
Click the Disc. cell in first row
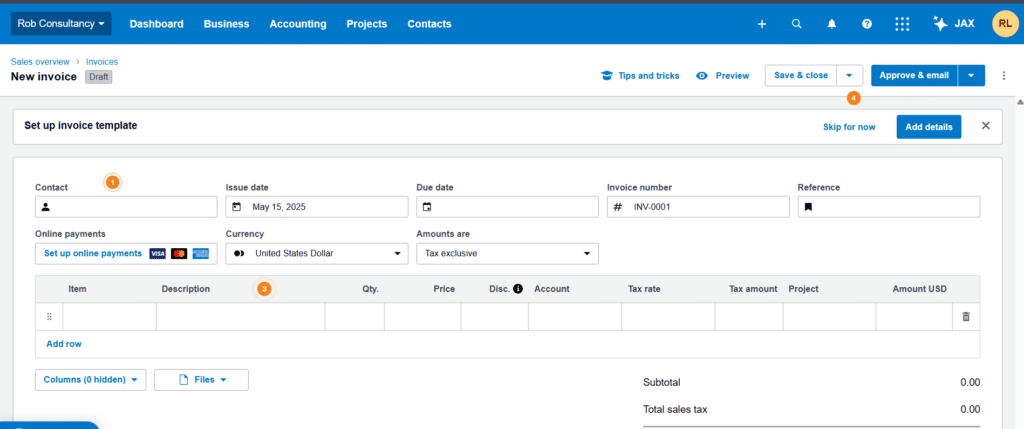pos(494,317)
